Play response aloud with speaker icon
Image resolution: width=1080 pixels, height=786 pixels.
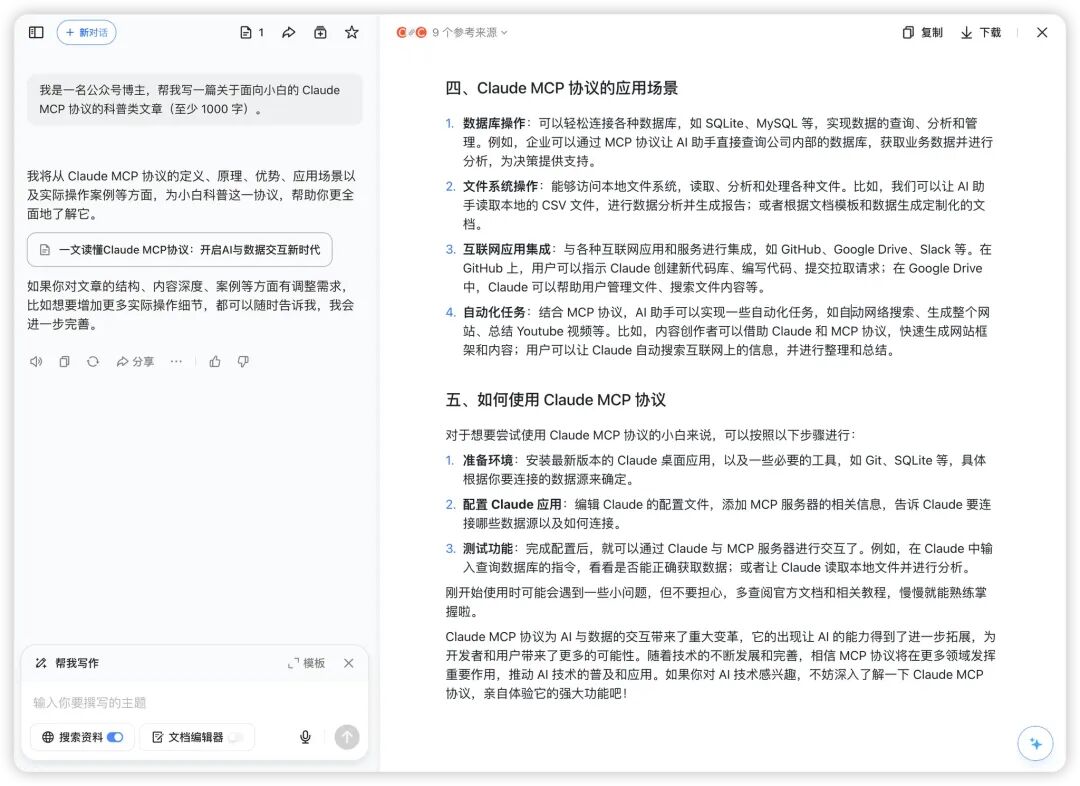click(x=36, y=362)
